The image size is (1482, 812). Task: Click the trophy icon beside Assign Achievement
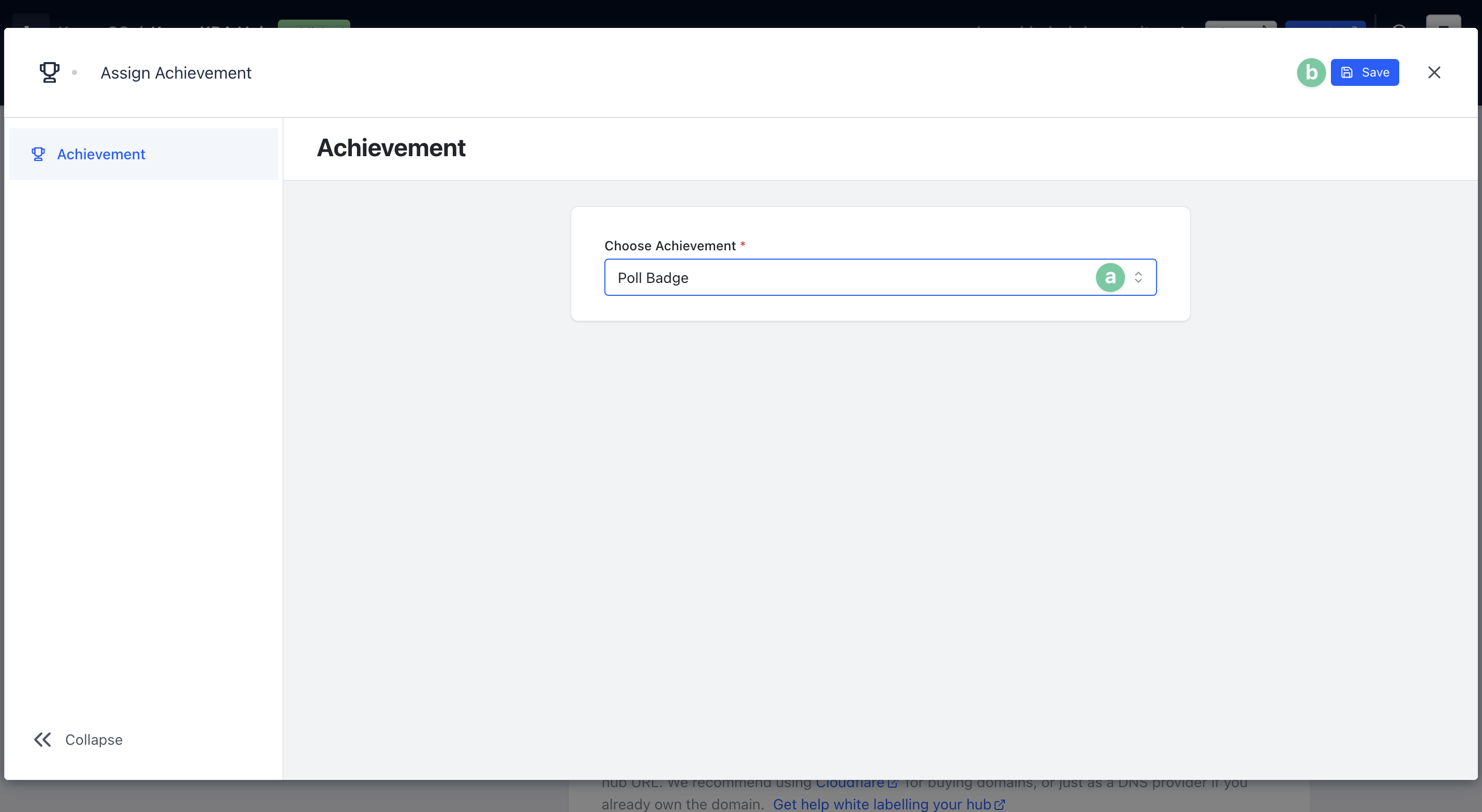tap(49, 72)
